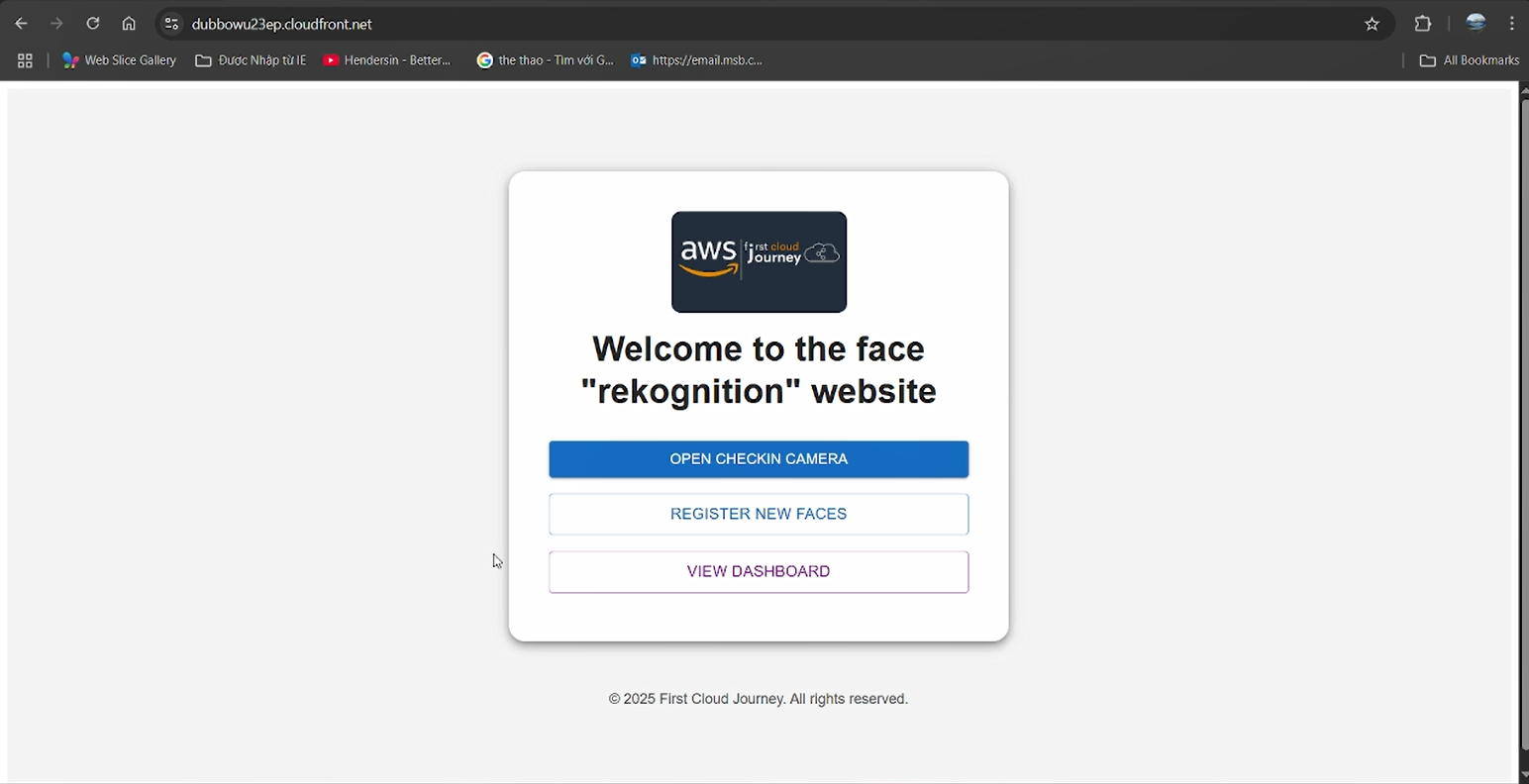Click the browser Back arrow

21,24
